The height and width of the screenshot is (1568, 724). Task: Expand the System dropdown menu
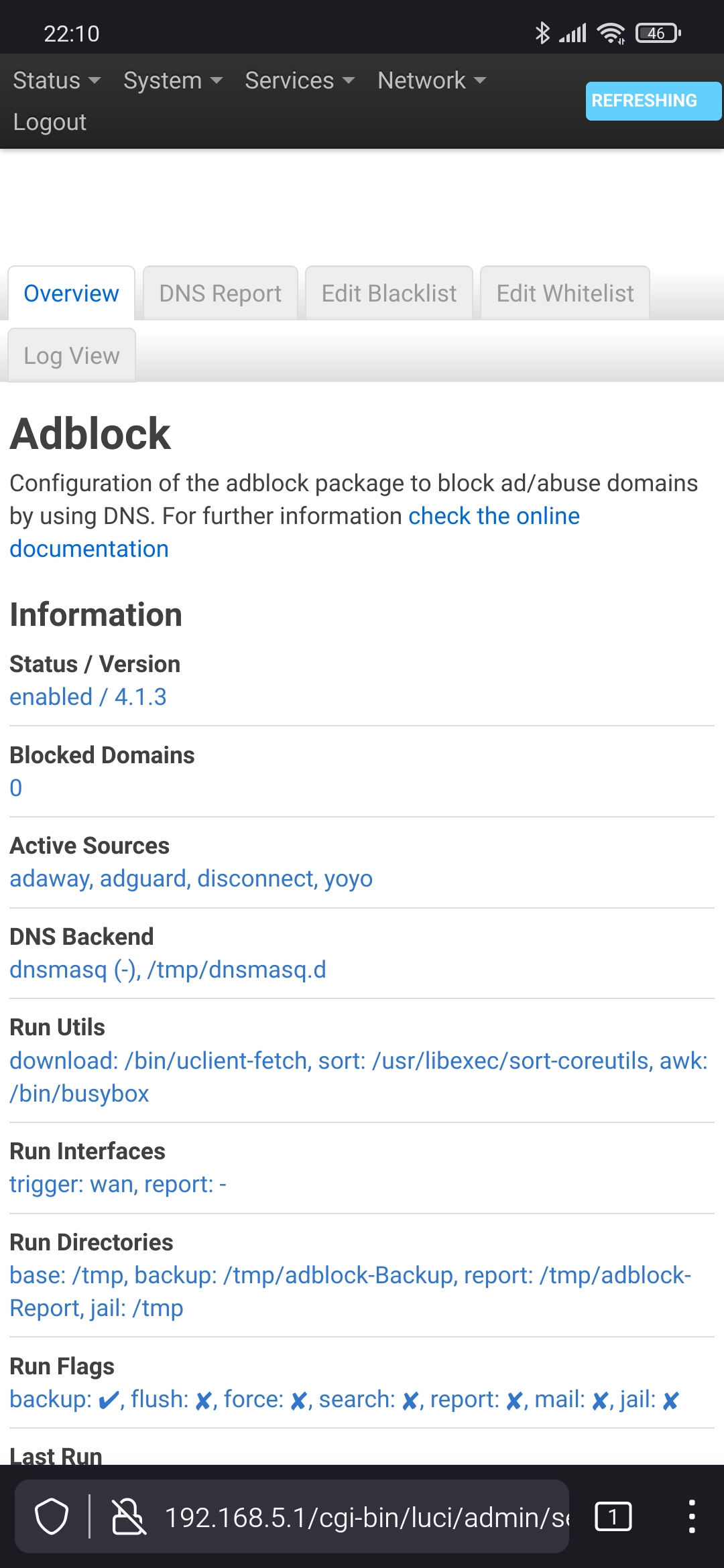click(173, 80)
